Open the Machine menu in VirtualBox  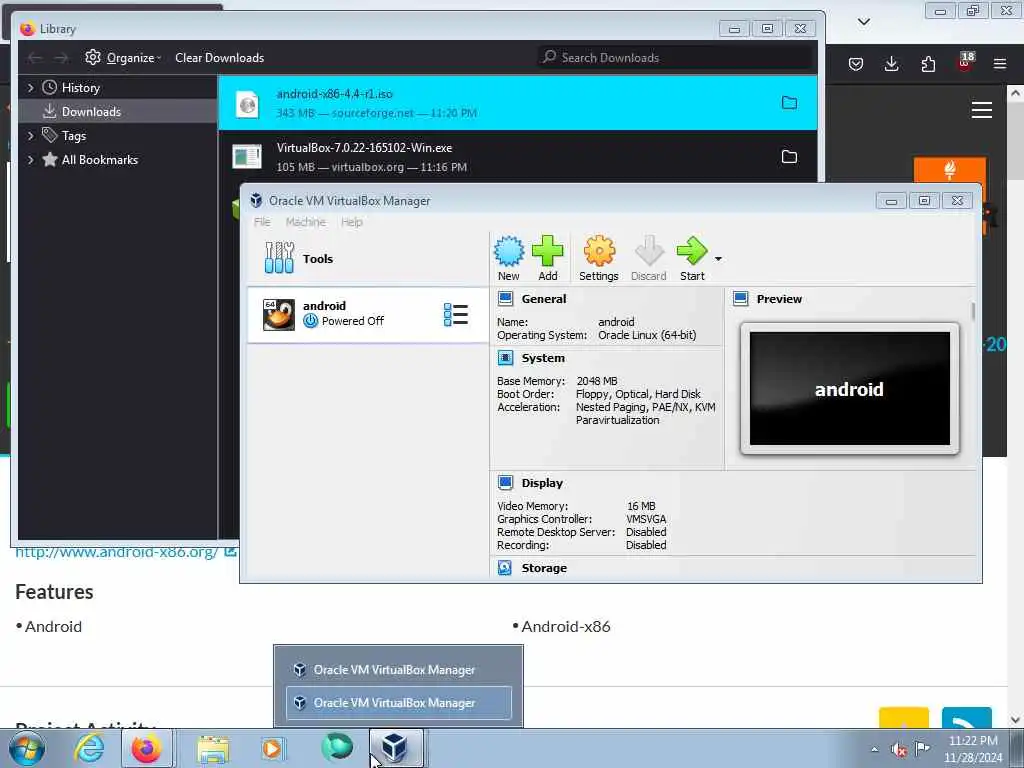click(306, 222)
